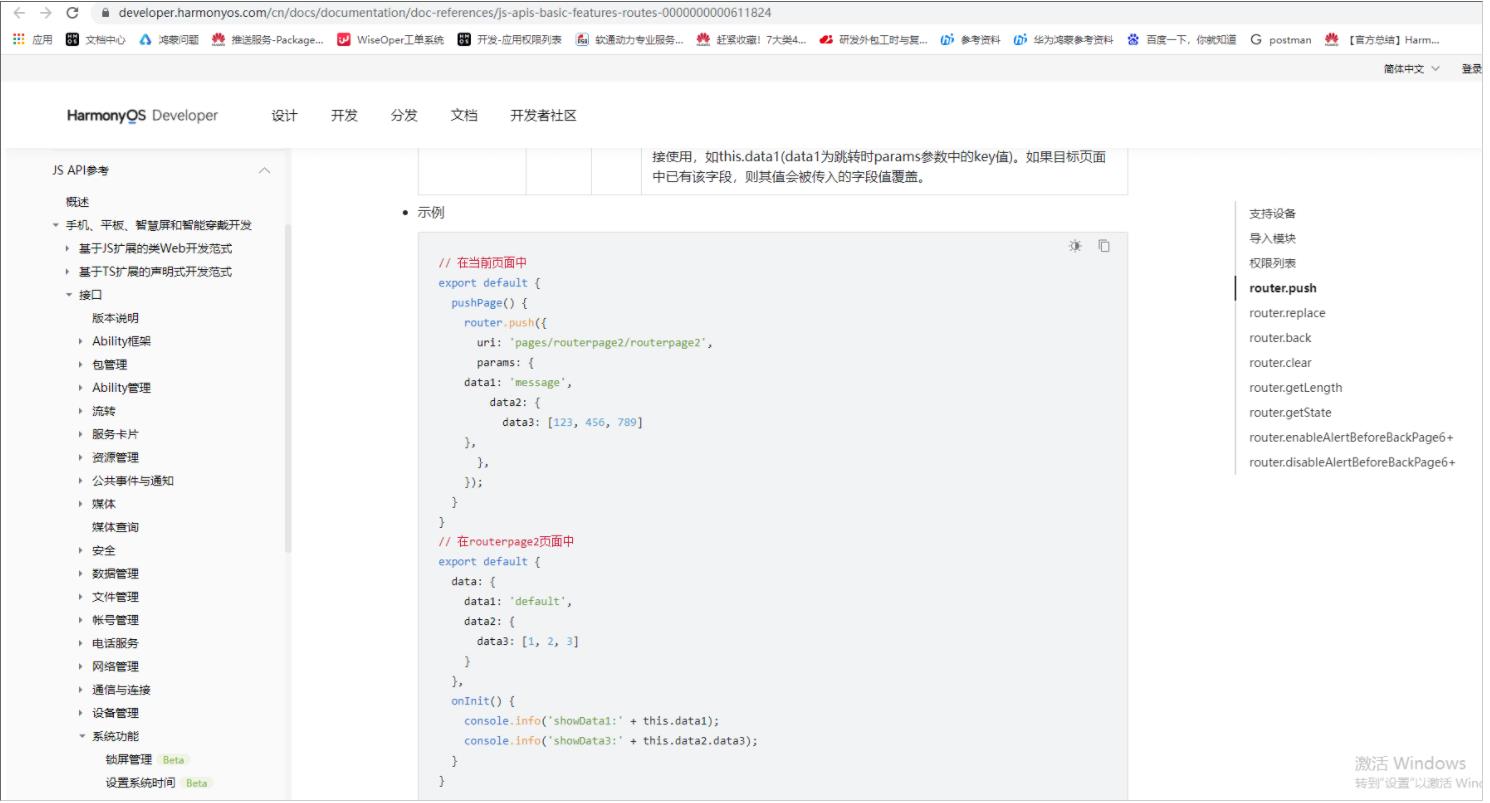Jump to 导入模块 section

[1272, 238]
